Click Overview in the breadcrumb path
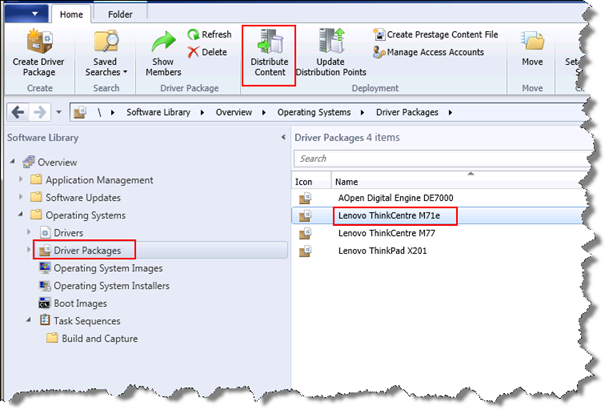 click(x=233, y=112)
